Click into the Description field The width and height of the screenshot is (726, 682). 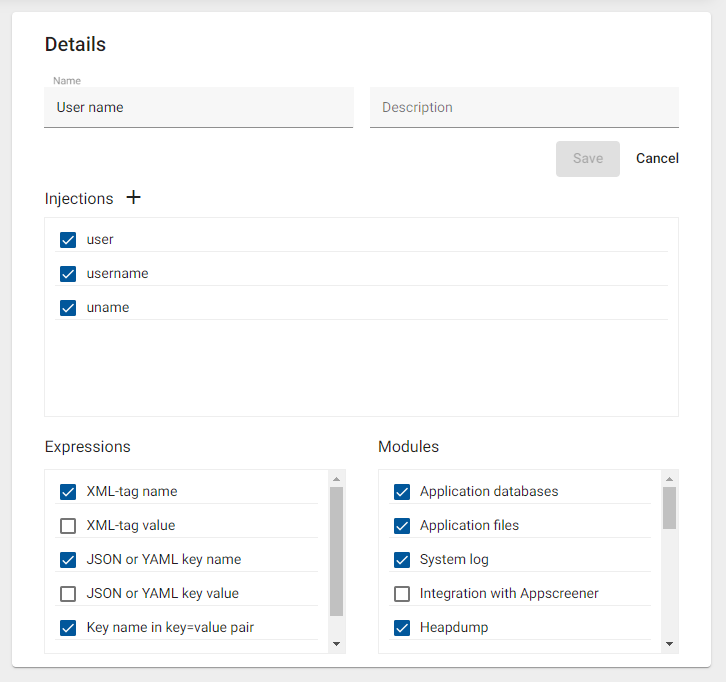(524, 107)
